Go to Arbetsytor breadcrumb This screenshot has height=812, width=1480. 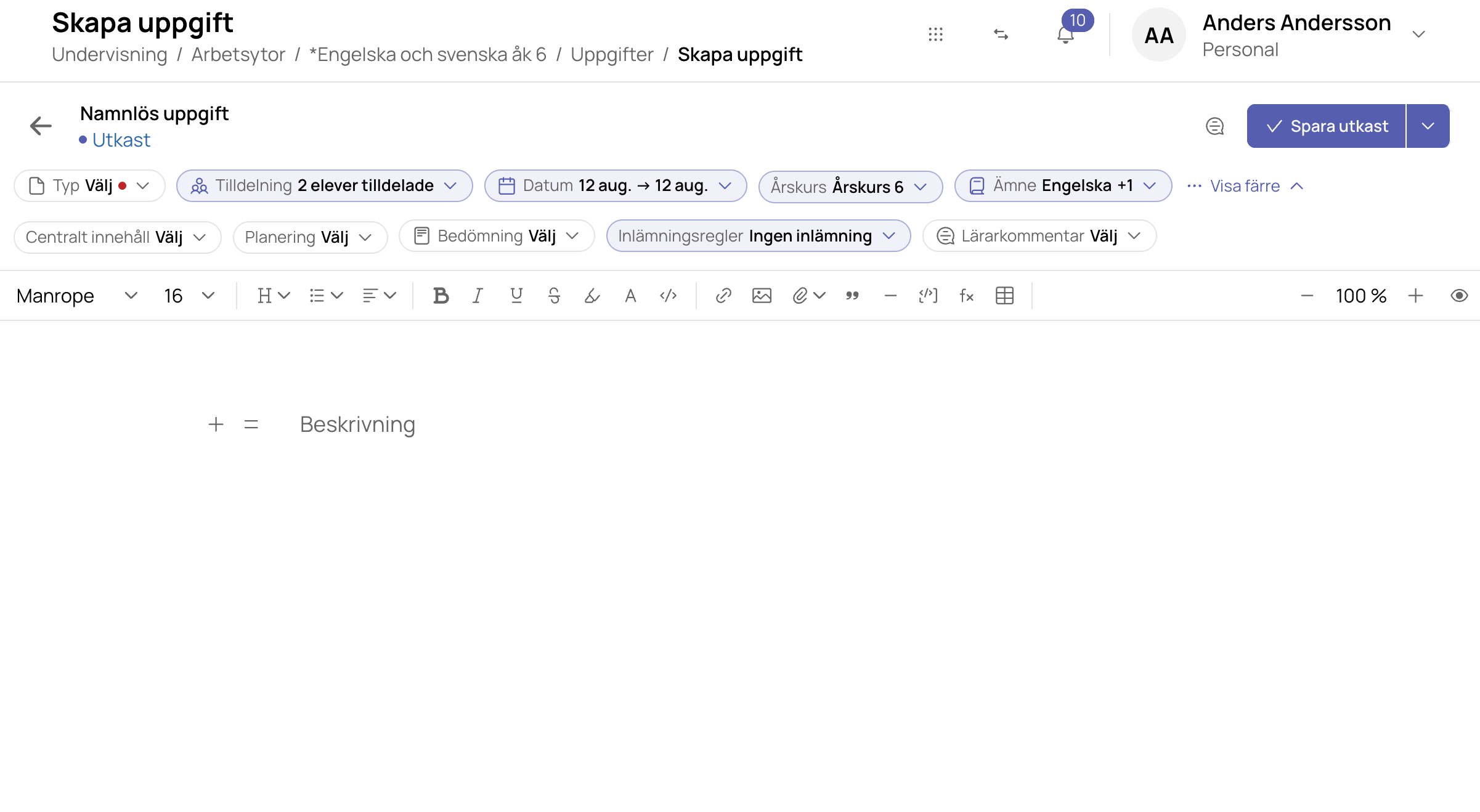pyautogui.click(x=238, y=55)
